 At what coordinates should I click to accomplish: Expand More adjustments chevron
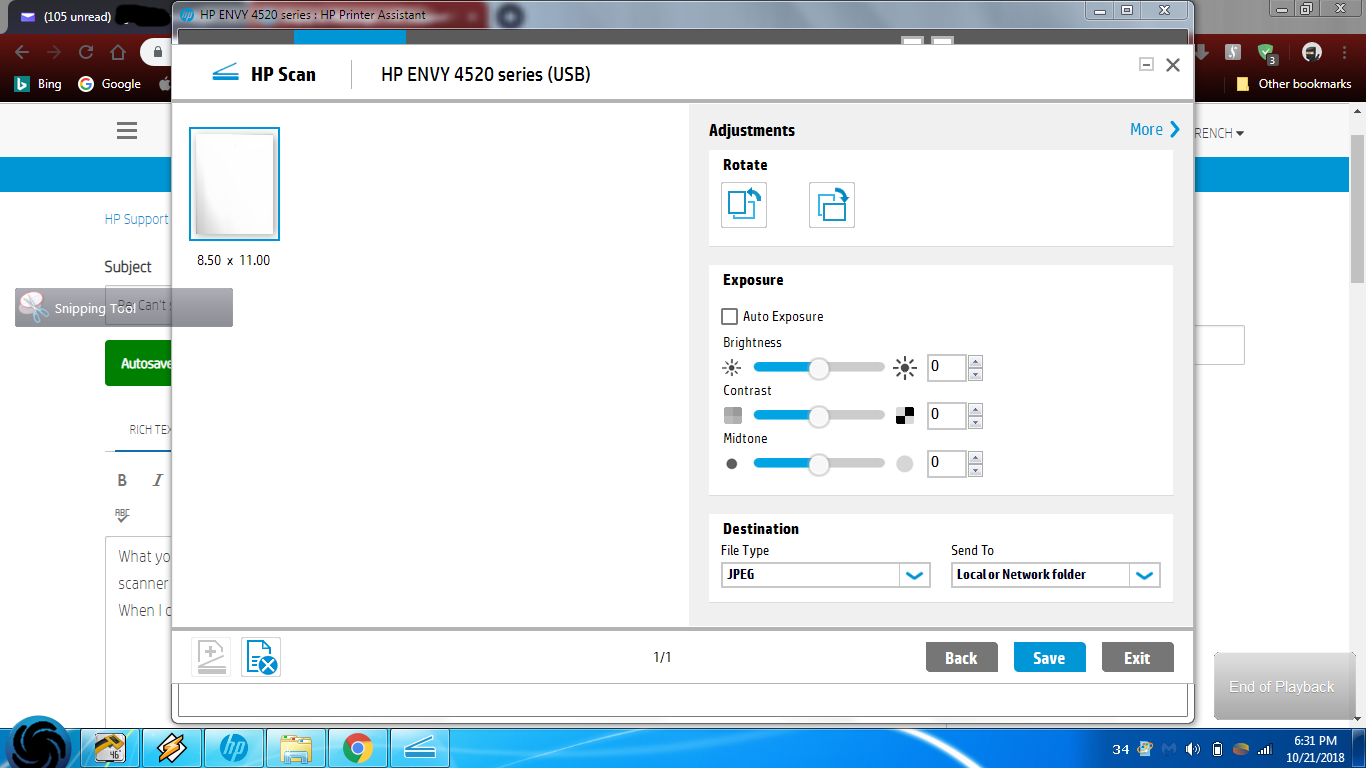pos(1175,129)
